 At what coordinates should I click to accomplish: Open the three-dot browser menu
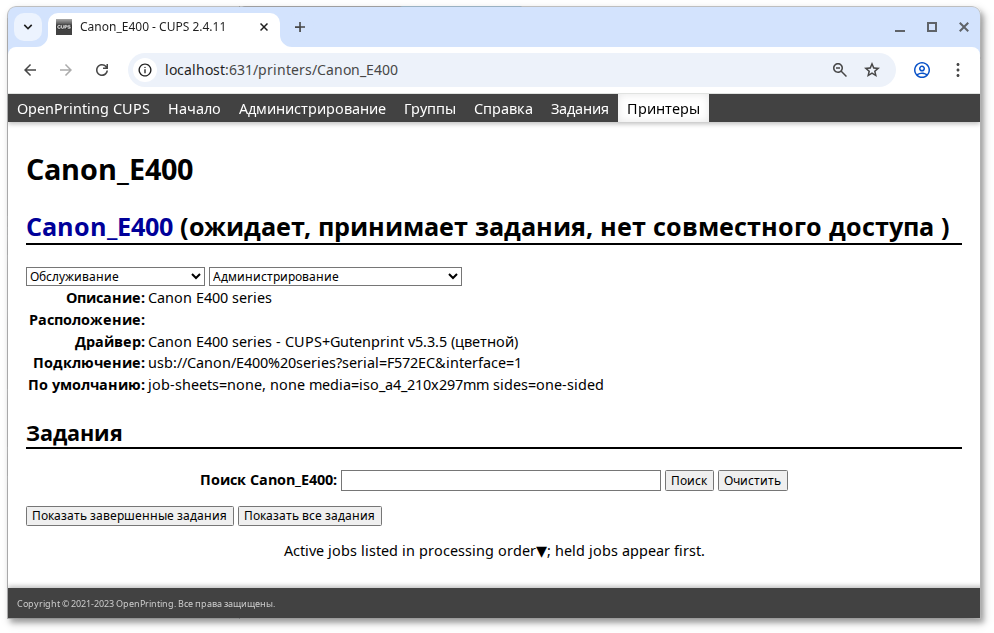click(957, 70)
